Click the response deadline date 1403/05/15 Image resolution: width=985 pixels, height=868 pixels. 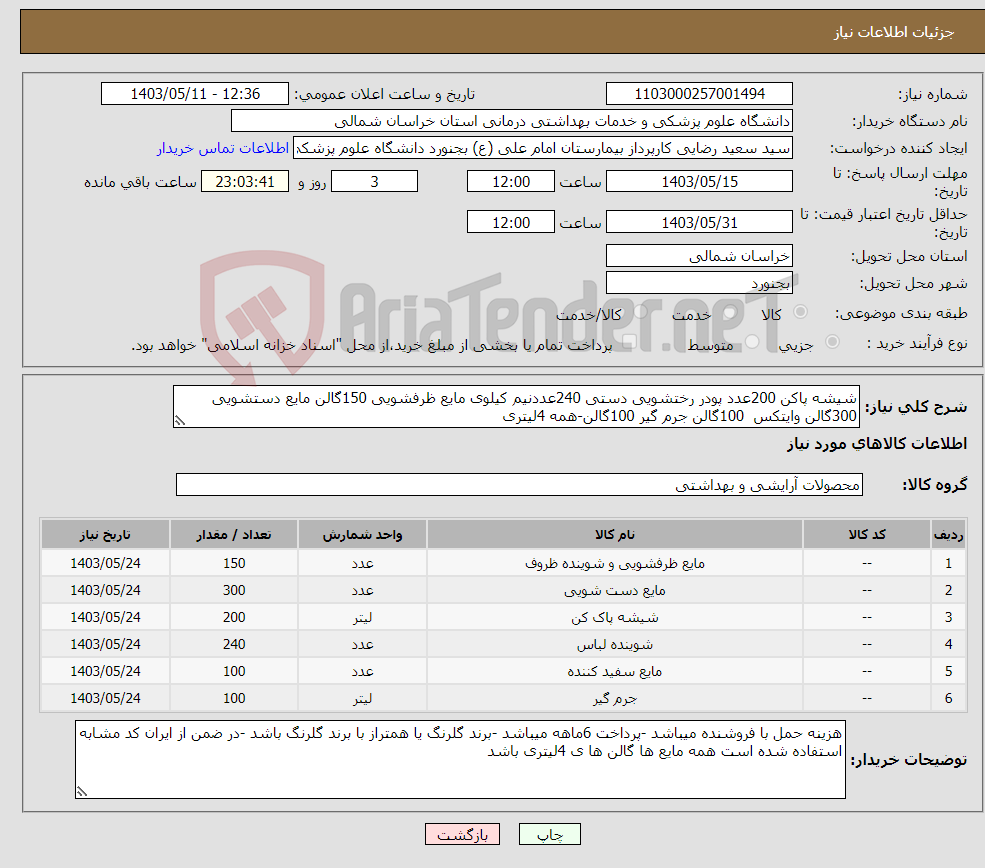coord(699,182)
